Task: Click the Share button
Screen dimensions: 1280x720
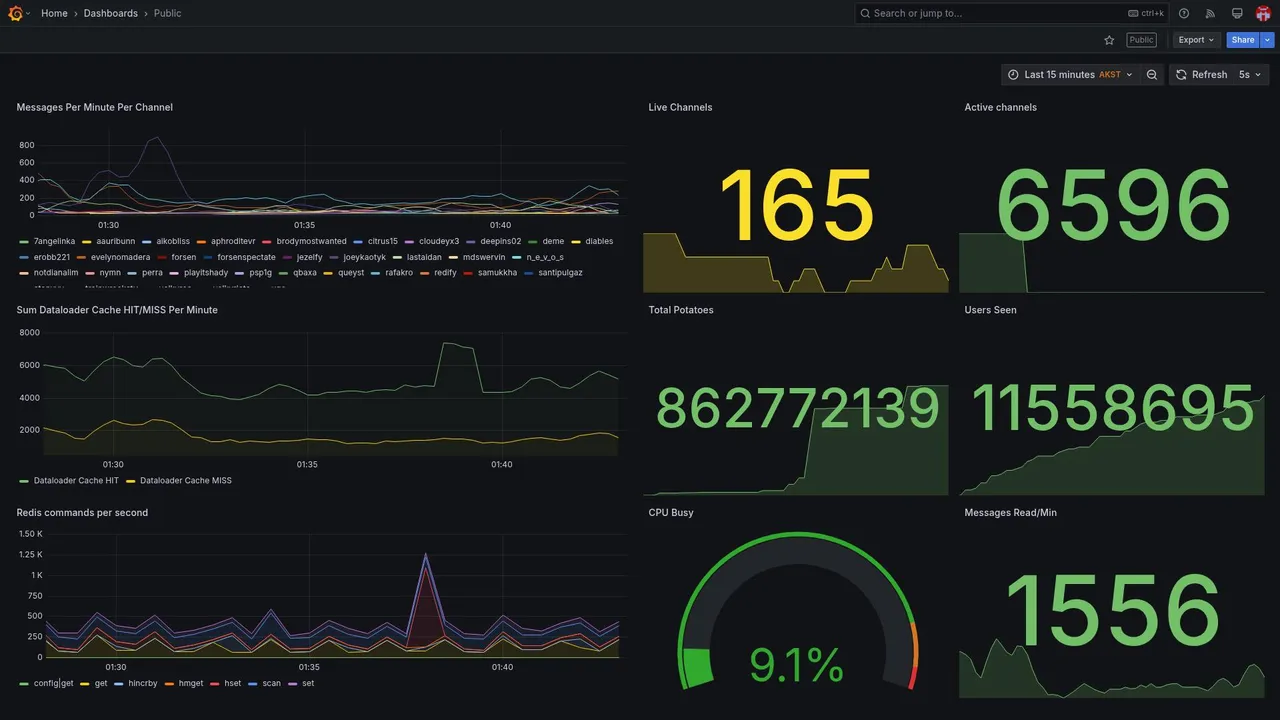Action: tap(1243, 40)
